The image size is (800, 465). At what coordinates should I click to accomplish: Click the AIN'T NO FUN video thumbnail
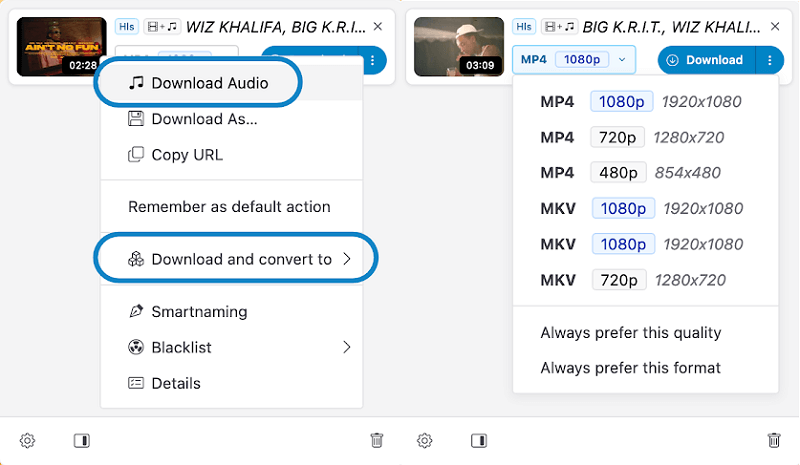click(x=62, y=46)
